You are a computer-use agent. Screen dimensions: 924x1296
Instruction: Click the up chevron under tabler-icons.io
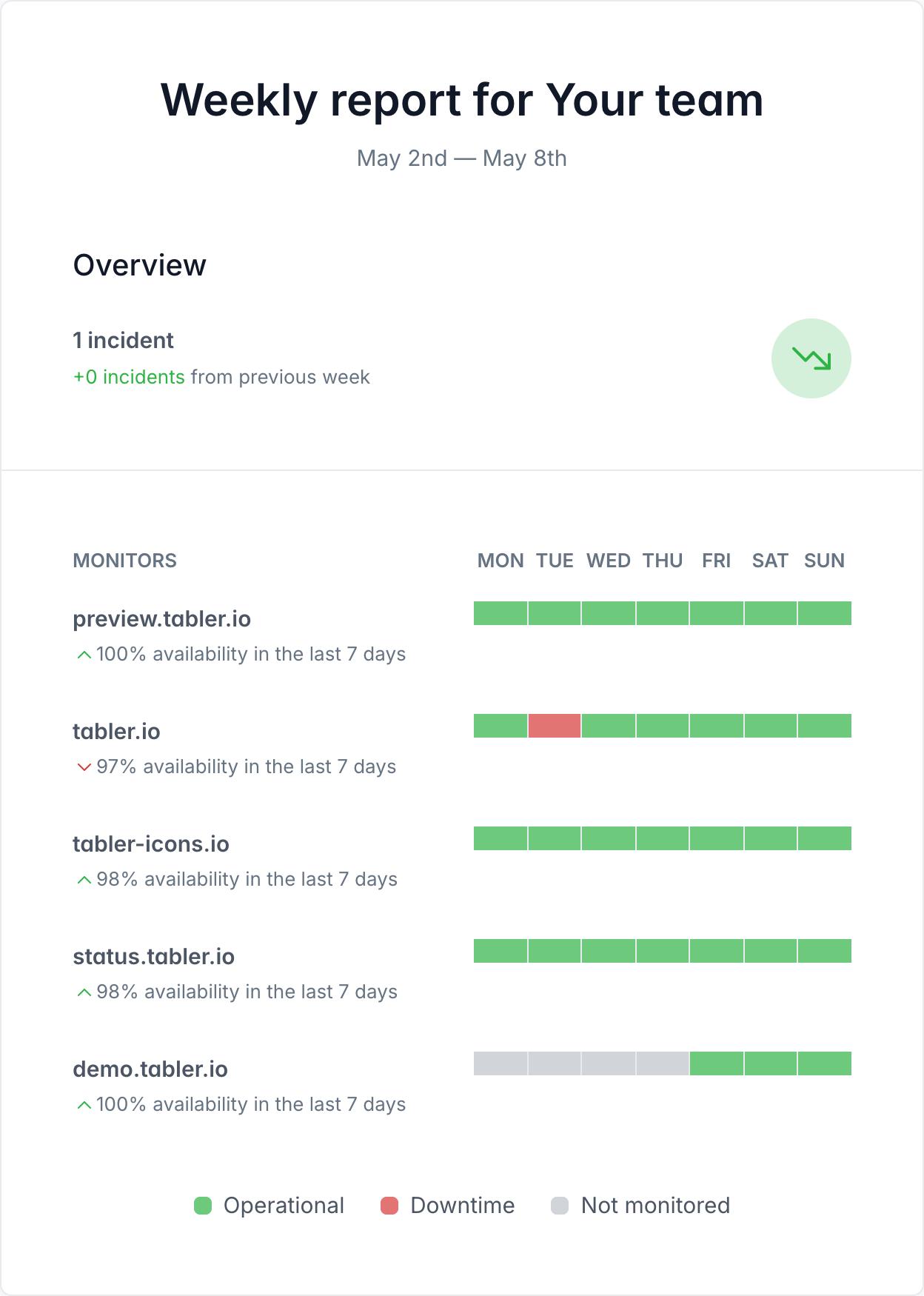[84, 880]
